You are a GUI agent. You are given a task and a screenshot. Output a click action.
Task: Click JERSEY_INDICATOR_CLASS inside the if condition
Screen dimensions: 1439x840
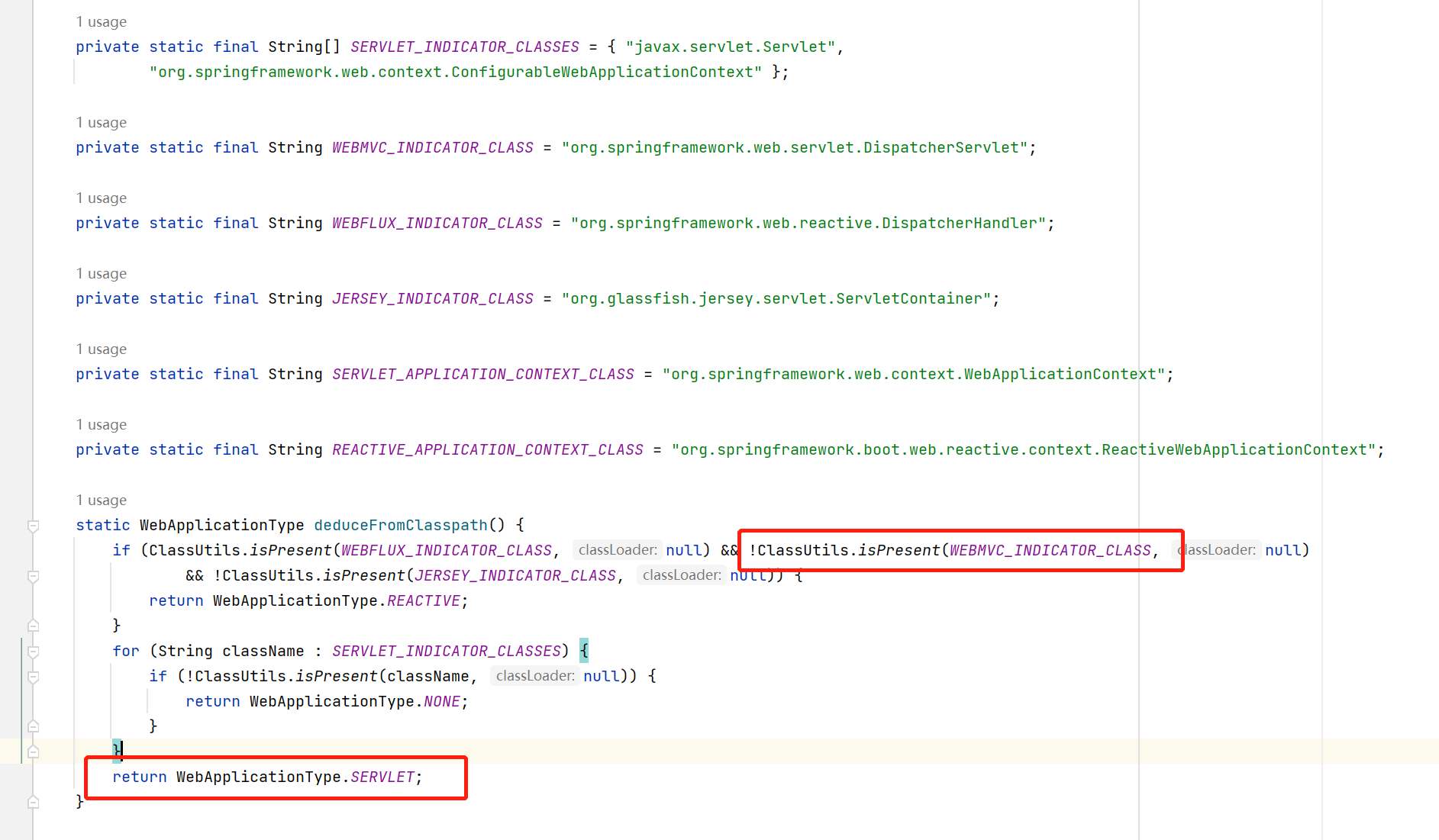pos(515,575)
